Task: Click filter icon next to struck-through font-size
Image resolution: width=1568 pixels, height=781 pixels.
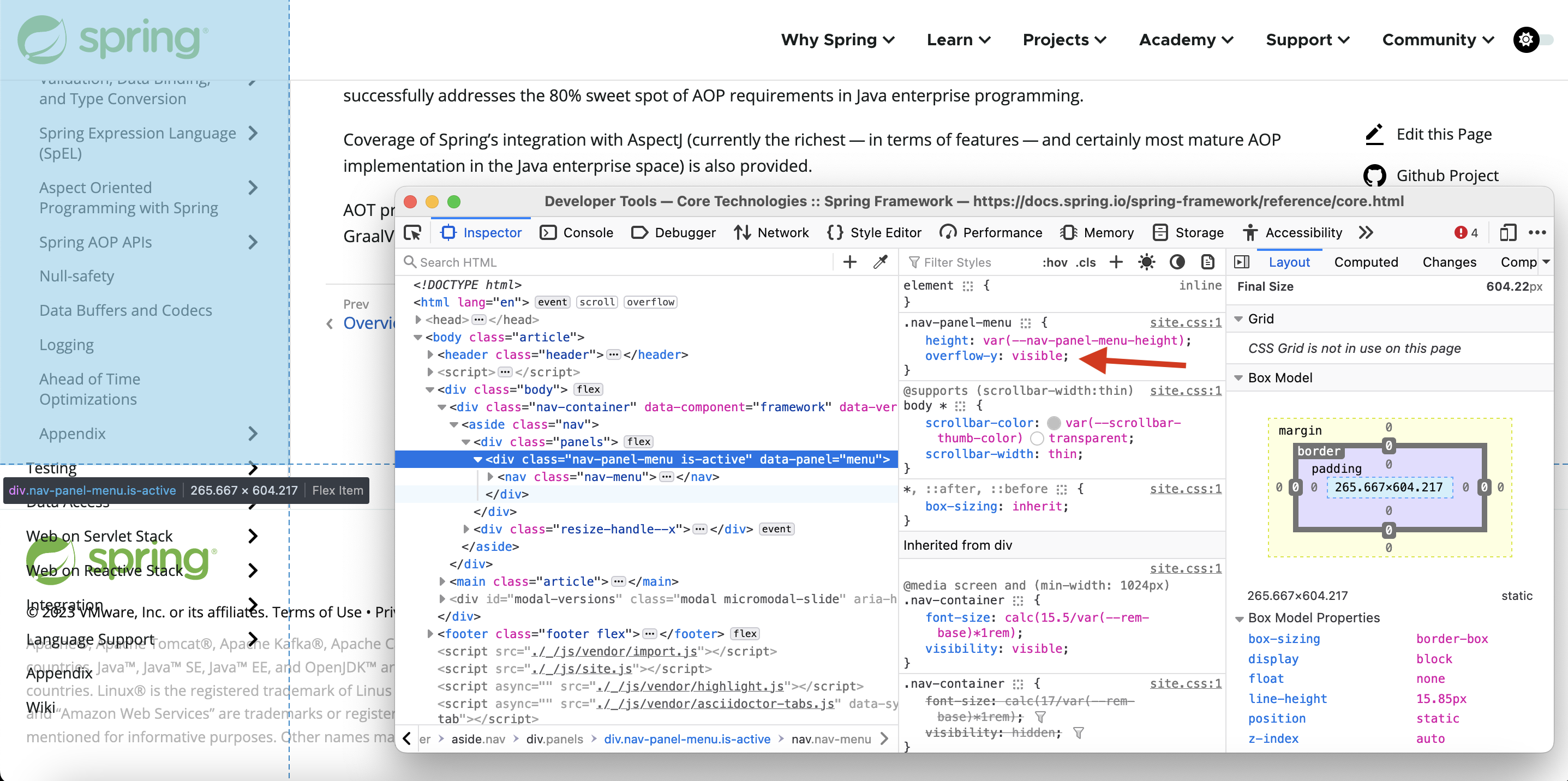Action: [1040, 717]
